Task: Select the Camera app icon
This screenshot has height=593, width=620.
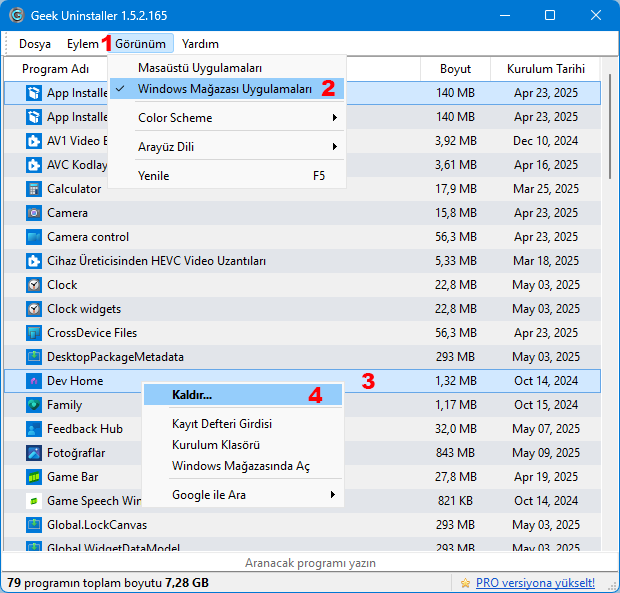Action: pos(34,213)
